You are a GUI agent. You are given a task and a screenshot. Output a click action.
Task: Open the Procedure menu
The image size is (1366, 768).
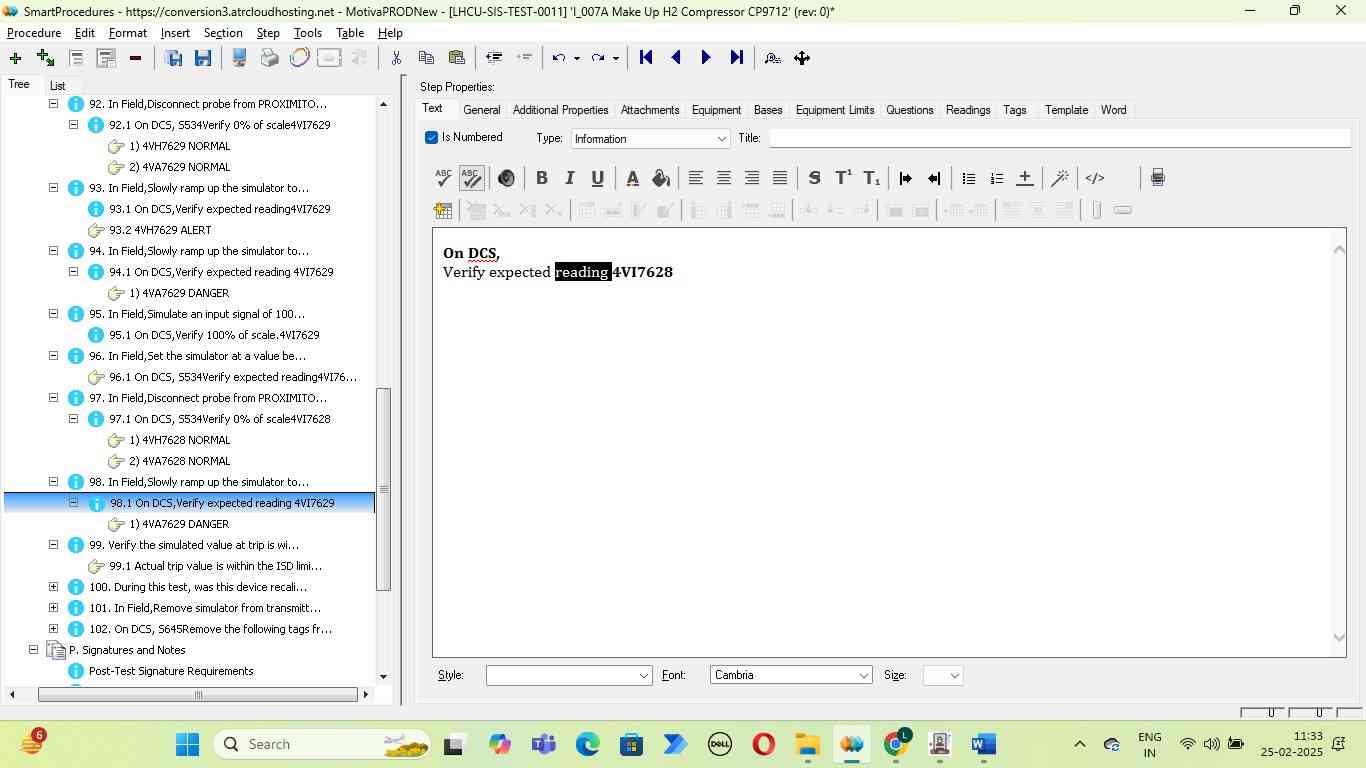pyautogui.click(x=34, y=33)
